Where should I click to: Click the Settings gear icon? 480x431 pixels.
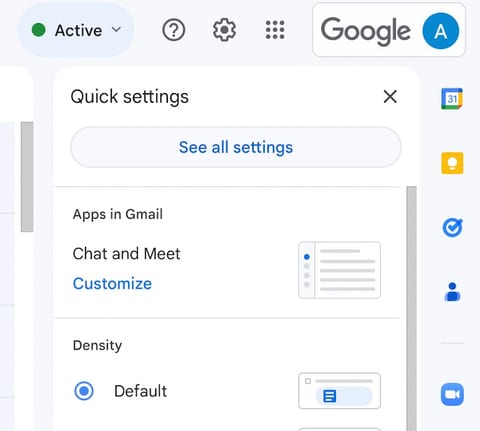click(224, 30)
